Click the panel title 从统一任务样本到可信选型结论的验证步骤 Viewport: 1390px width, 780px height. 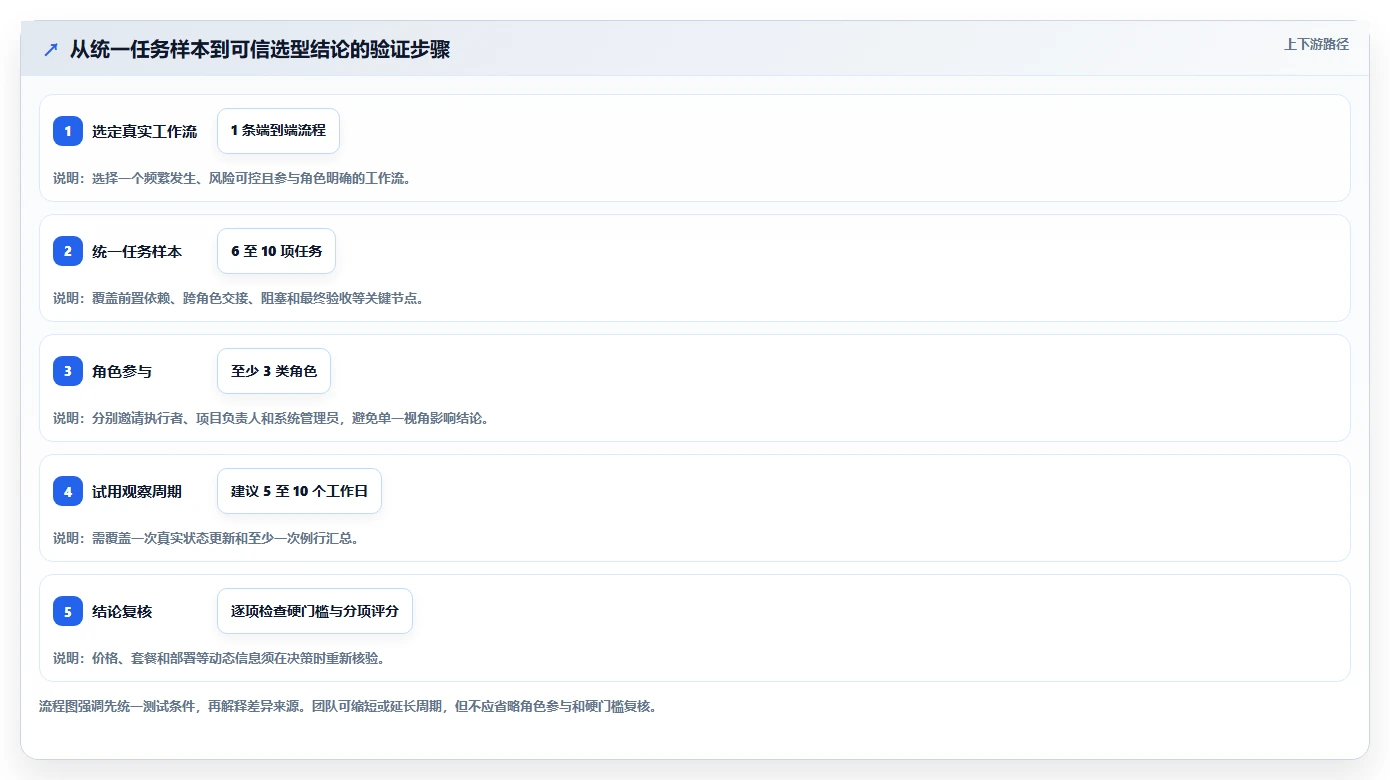260,50
